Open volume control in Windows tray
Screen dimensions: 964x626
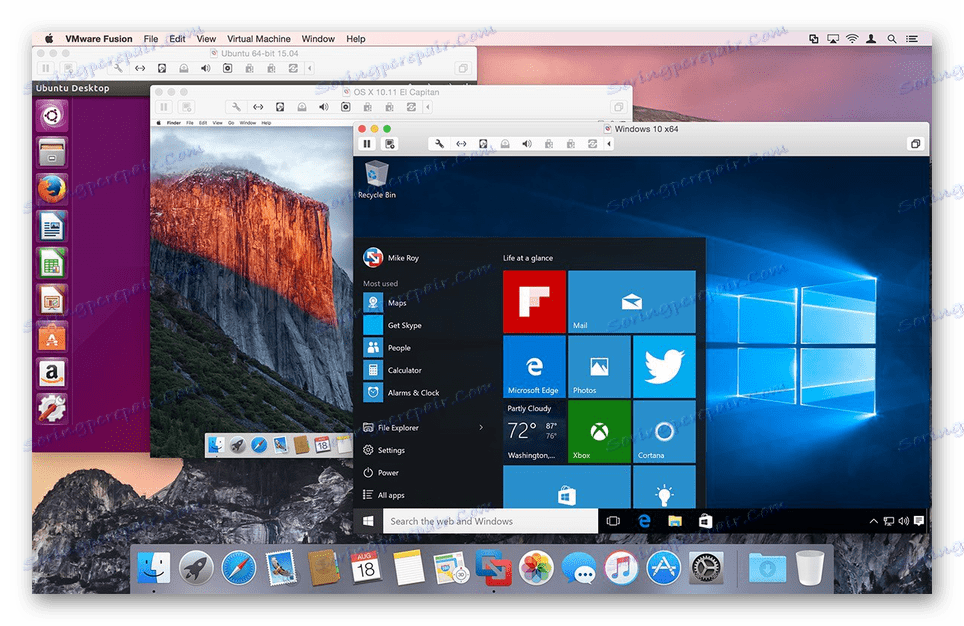(x=904, y=521)
